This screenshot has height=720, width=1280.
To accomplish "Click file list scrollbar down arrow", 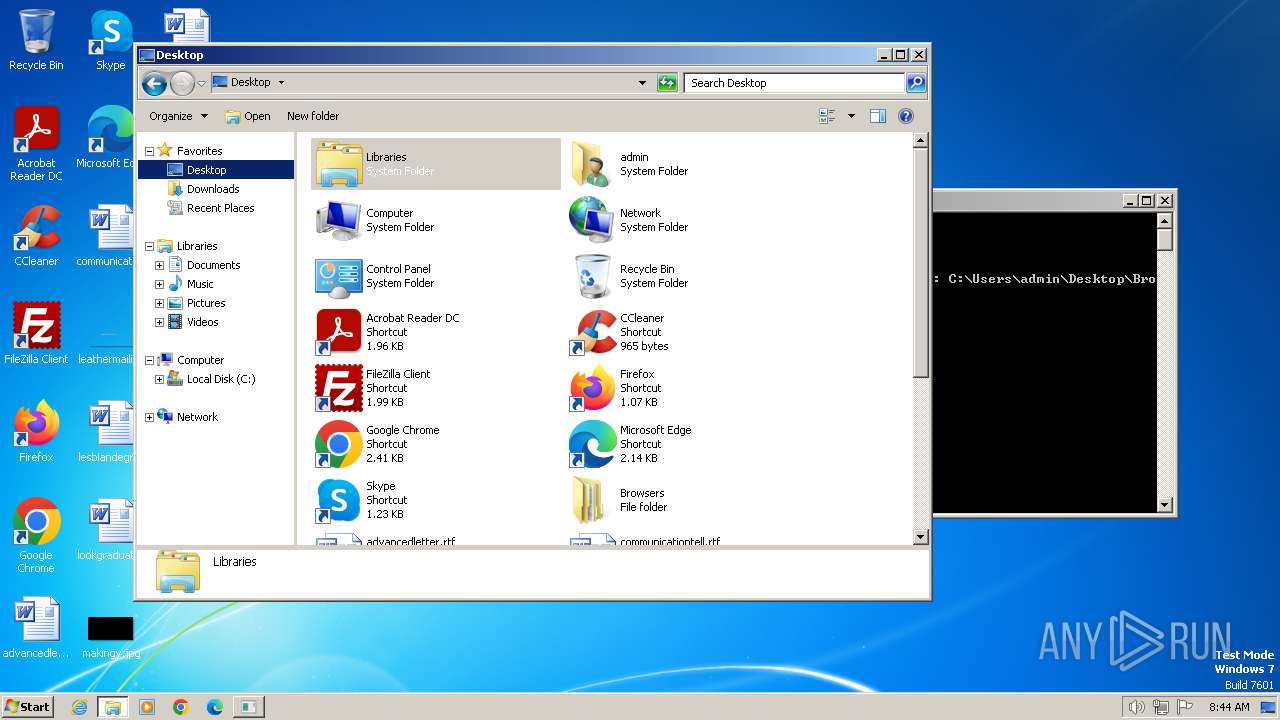I will tap(921, 537).
